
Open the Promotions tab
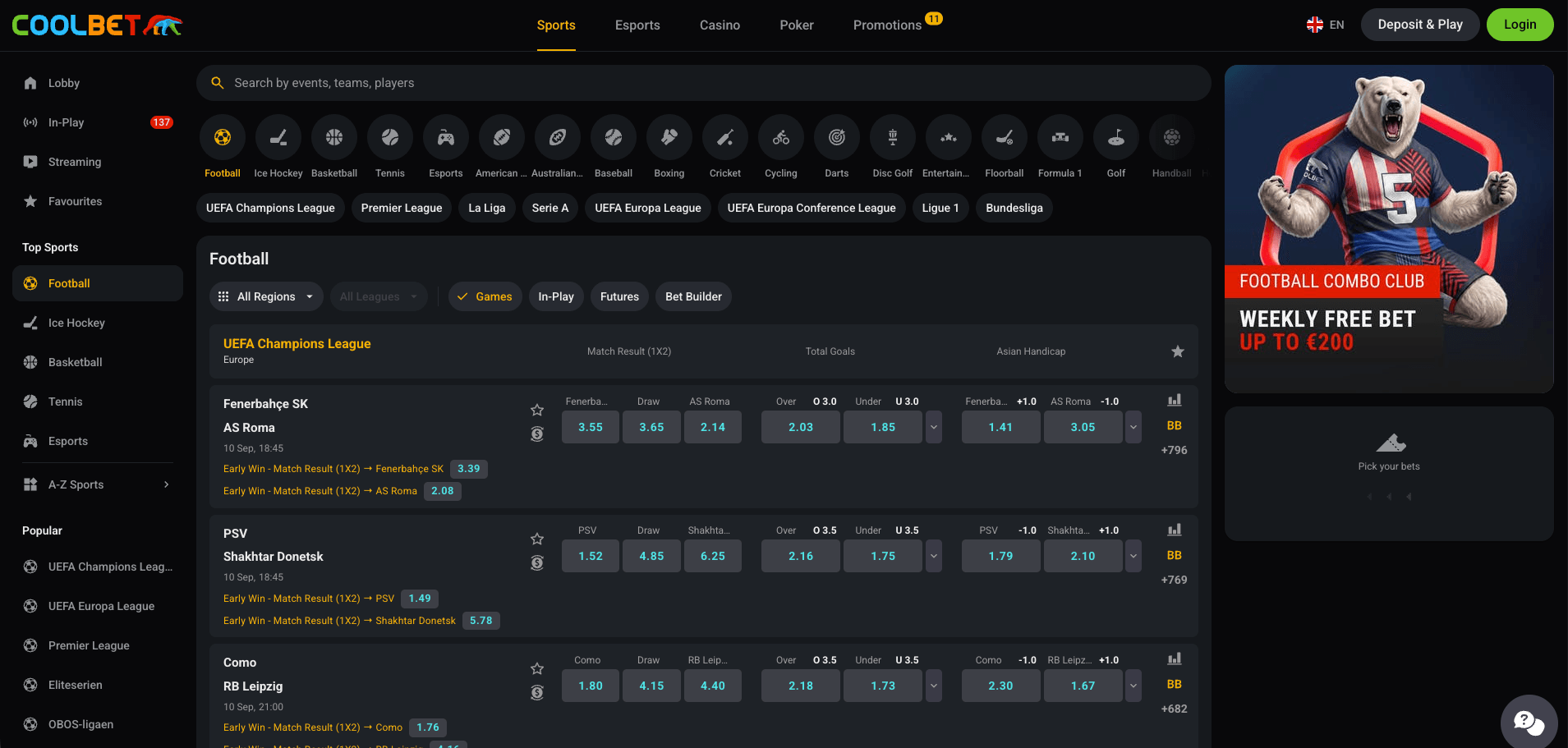pos(887,25)
